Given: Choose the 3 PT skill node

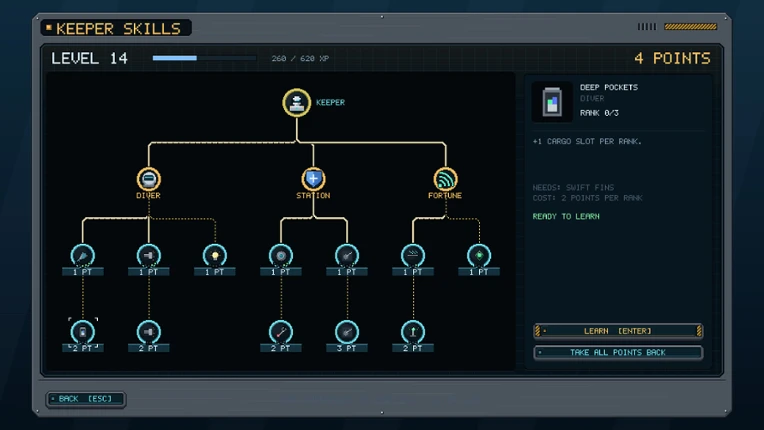Looking at the screenshot, I should [x=347, y=332].
